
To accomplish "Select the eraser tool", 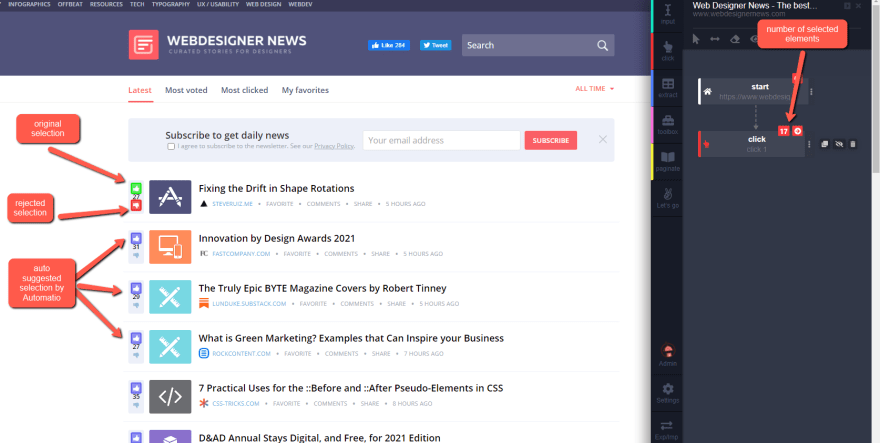I will 735,39.
